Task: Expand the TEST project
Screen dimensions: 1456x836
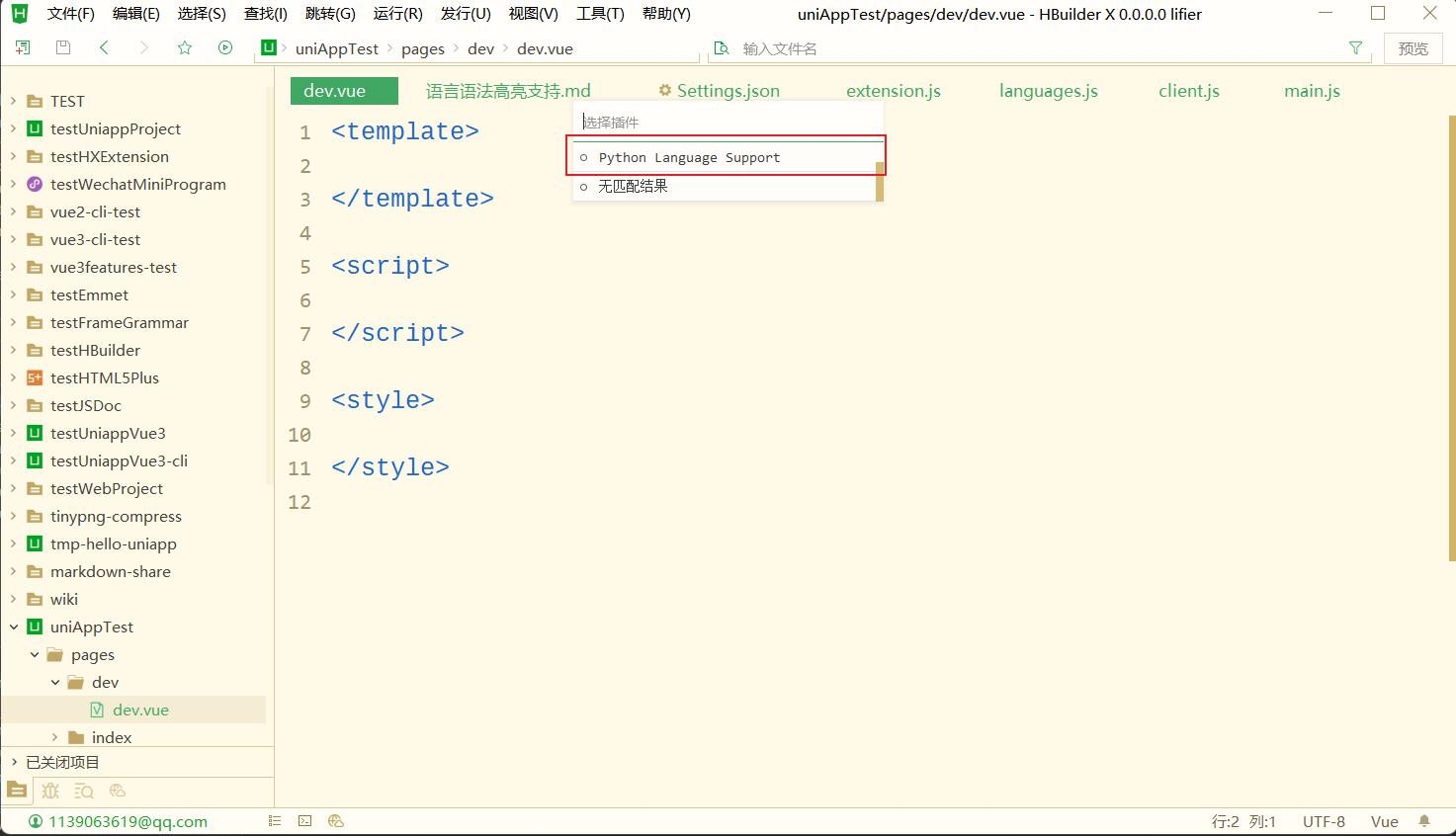Action: [x=14, y=101]
